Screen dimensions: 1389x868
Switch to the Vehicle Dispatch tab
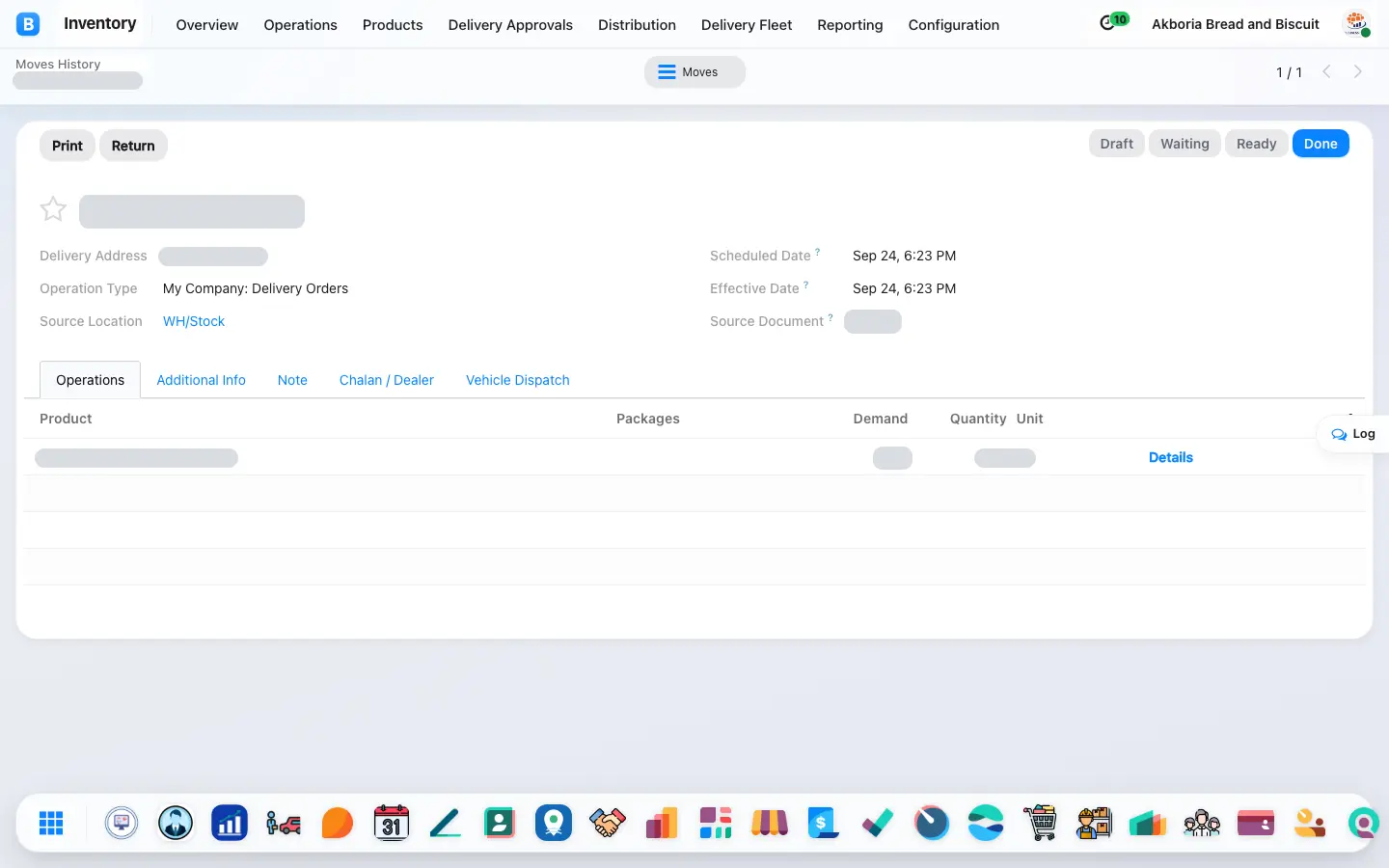(x=517, y=380)
